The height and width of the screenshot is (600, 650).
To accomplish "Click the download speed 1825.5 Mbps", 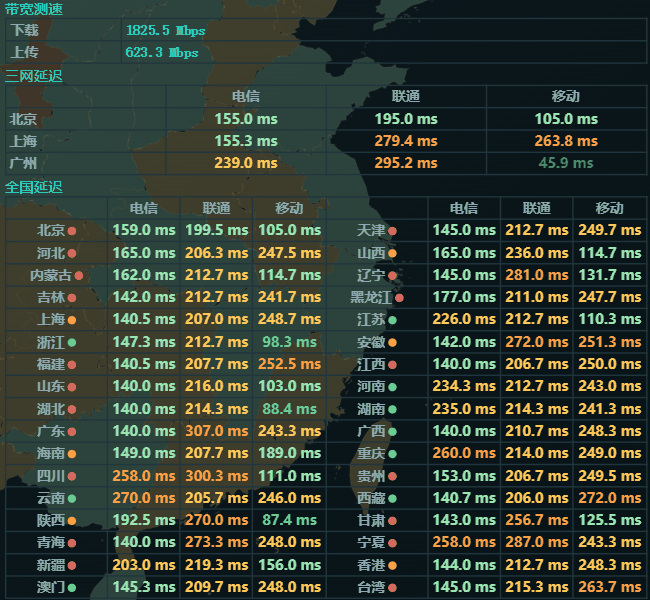I will tap(165, 30).
